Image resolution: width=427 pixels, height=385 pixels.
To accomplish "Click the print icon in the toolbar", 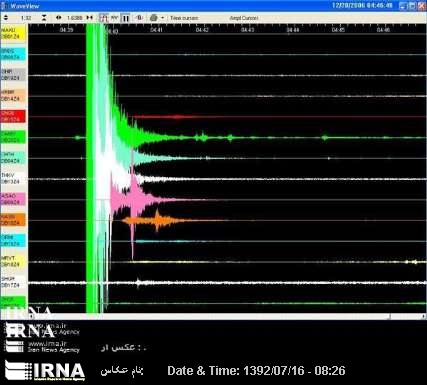I will point(153,18).
